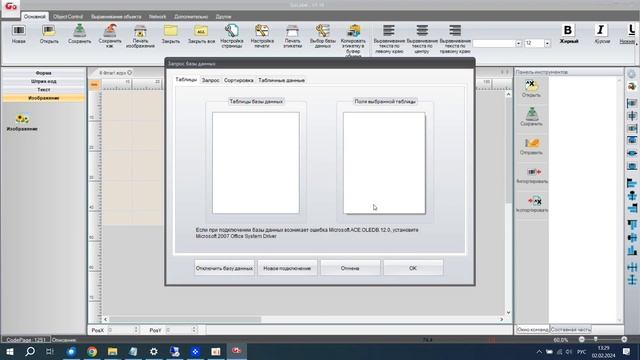Click the Сохранить как ribbon icon
Image resolution: width=640 pixels, height=360 pixels.
click(110, 31)
